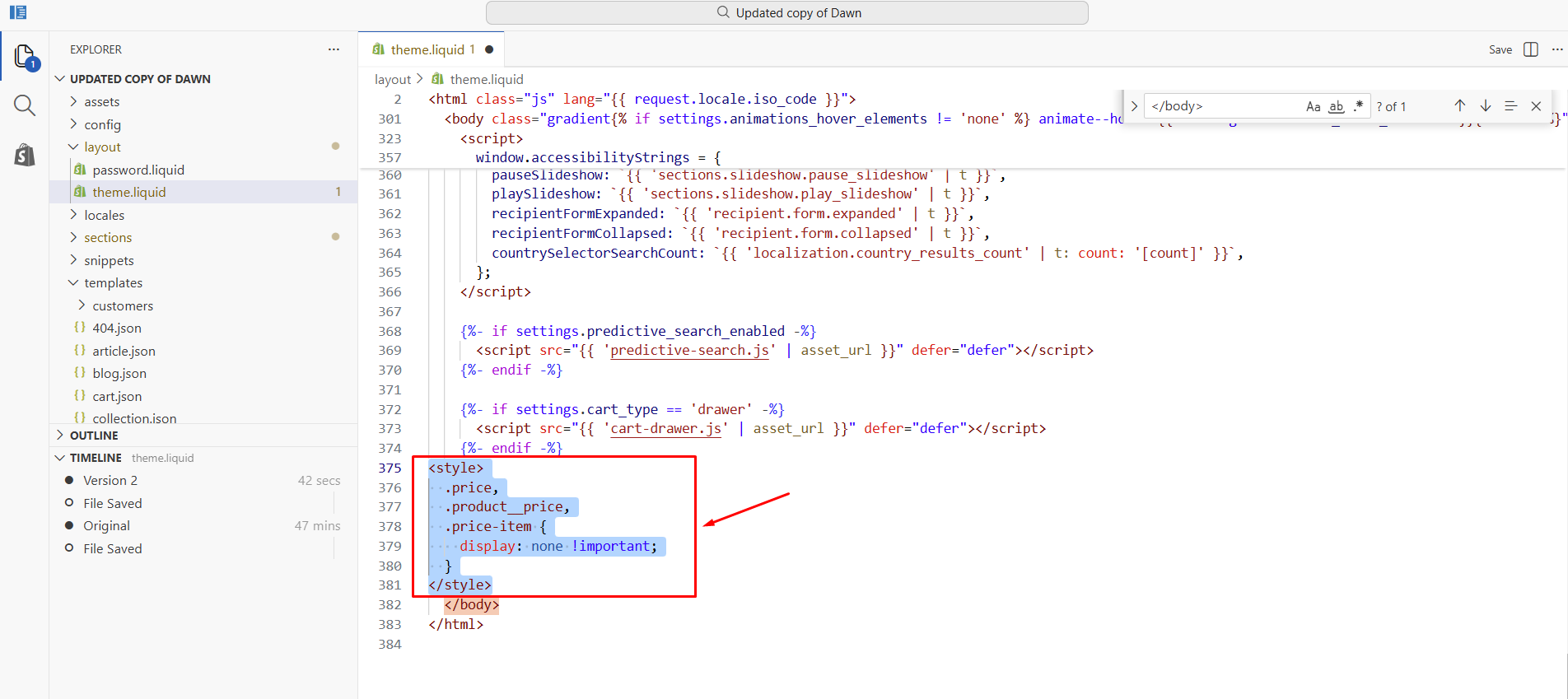
Task: Go to next find match arrow
Action: [1486, 106]
